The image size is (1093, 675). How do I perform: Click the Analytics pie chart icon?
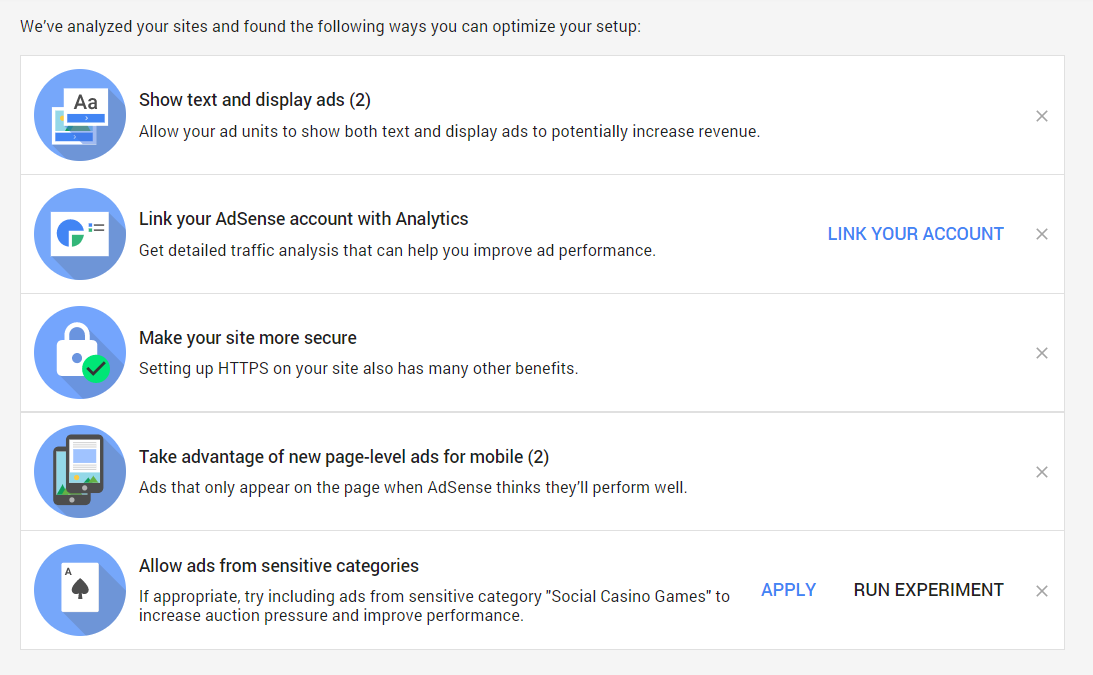point(80,234)
